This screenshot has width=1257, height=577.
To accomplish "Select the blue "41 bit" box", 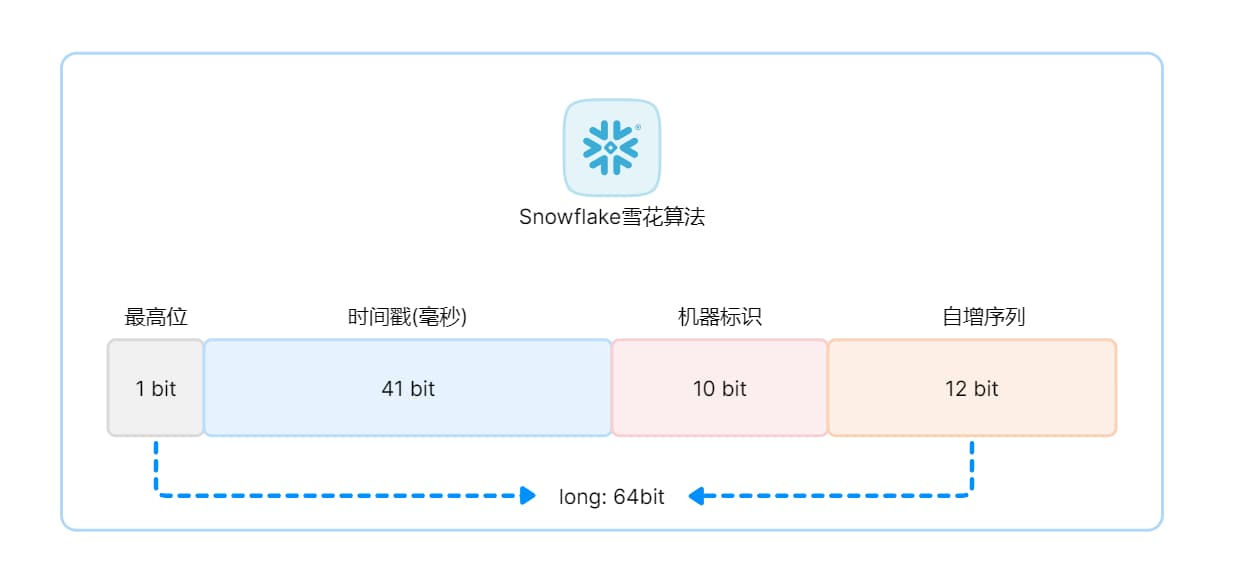I will pyautogui.click(x=408, y=388).
